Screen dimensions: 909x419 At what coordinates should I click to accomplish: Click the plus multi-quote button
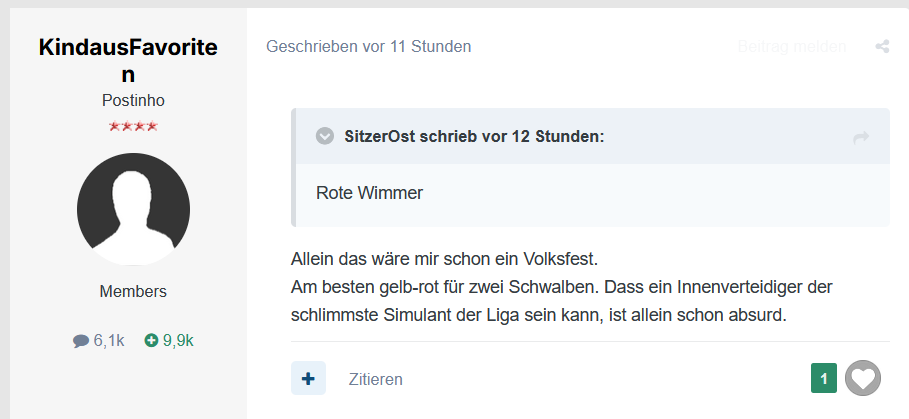(308, 378)
